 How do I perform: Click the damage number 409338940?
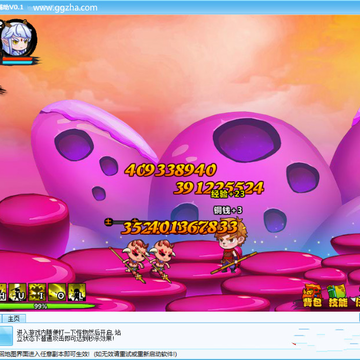click(171, 170)
